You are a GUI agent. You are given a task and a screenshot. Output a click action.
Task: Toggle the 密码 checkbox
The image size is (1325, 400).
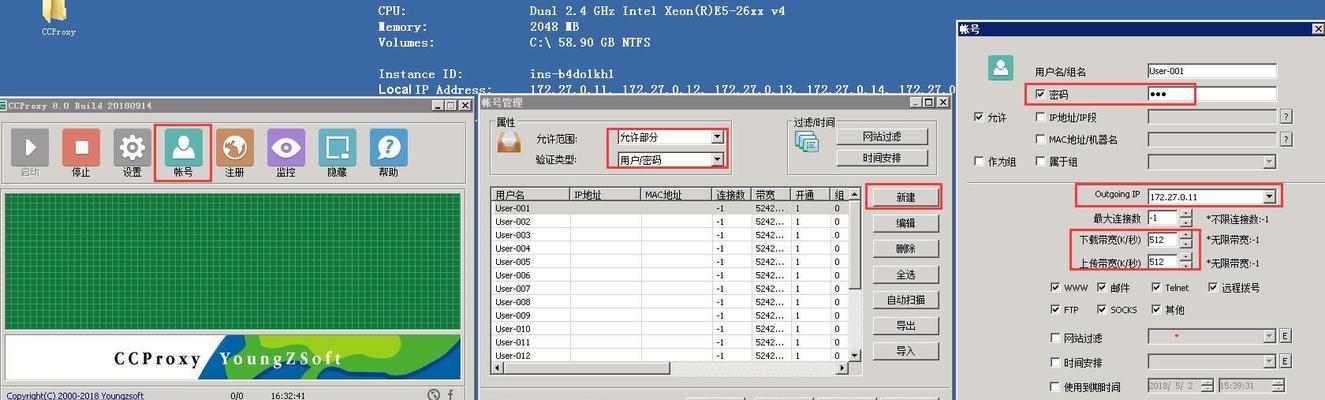pos(1040,94)
